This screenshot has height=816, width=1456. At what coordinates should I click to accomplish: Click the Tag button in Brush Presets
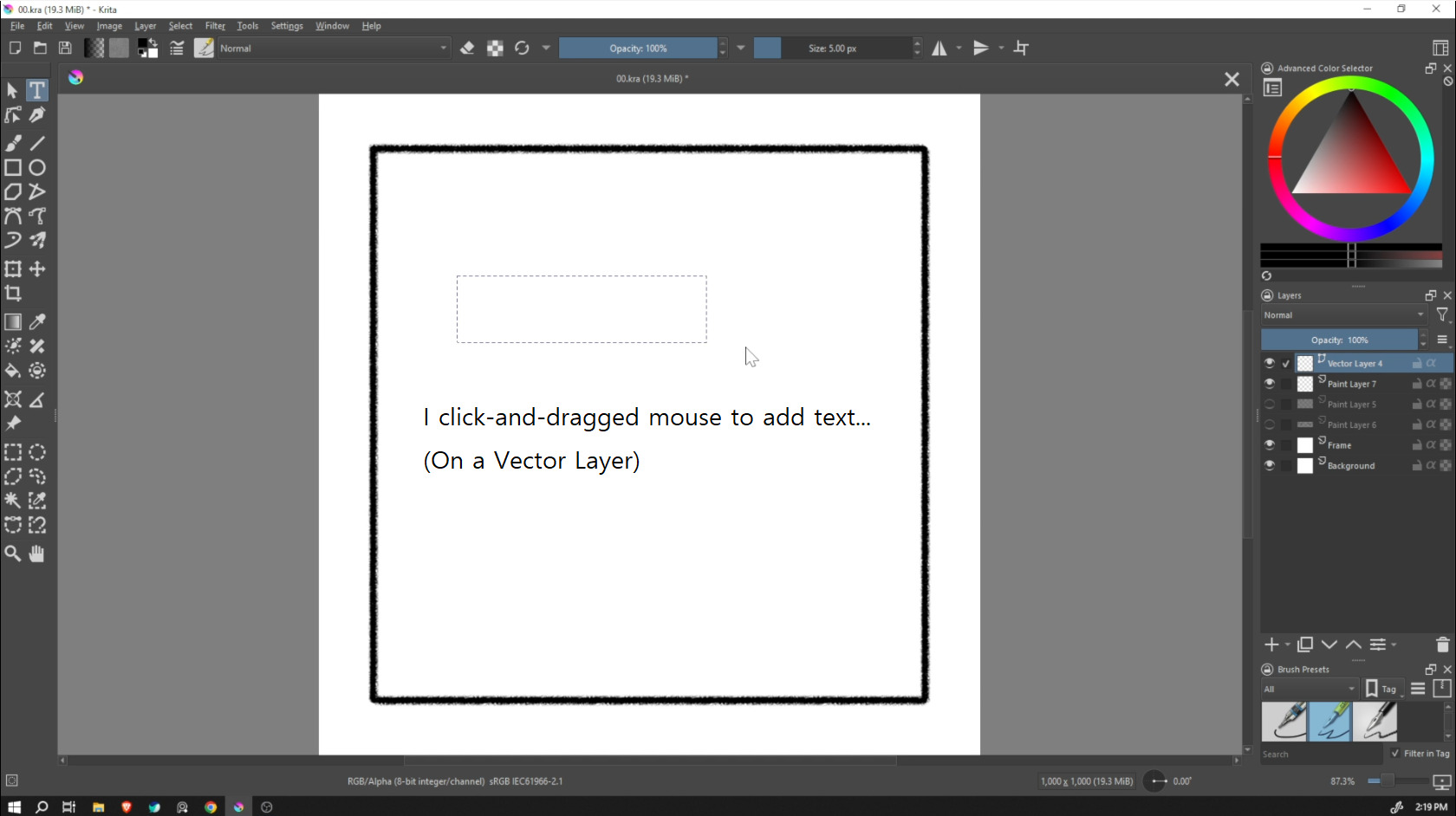pos(1384,690)
